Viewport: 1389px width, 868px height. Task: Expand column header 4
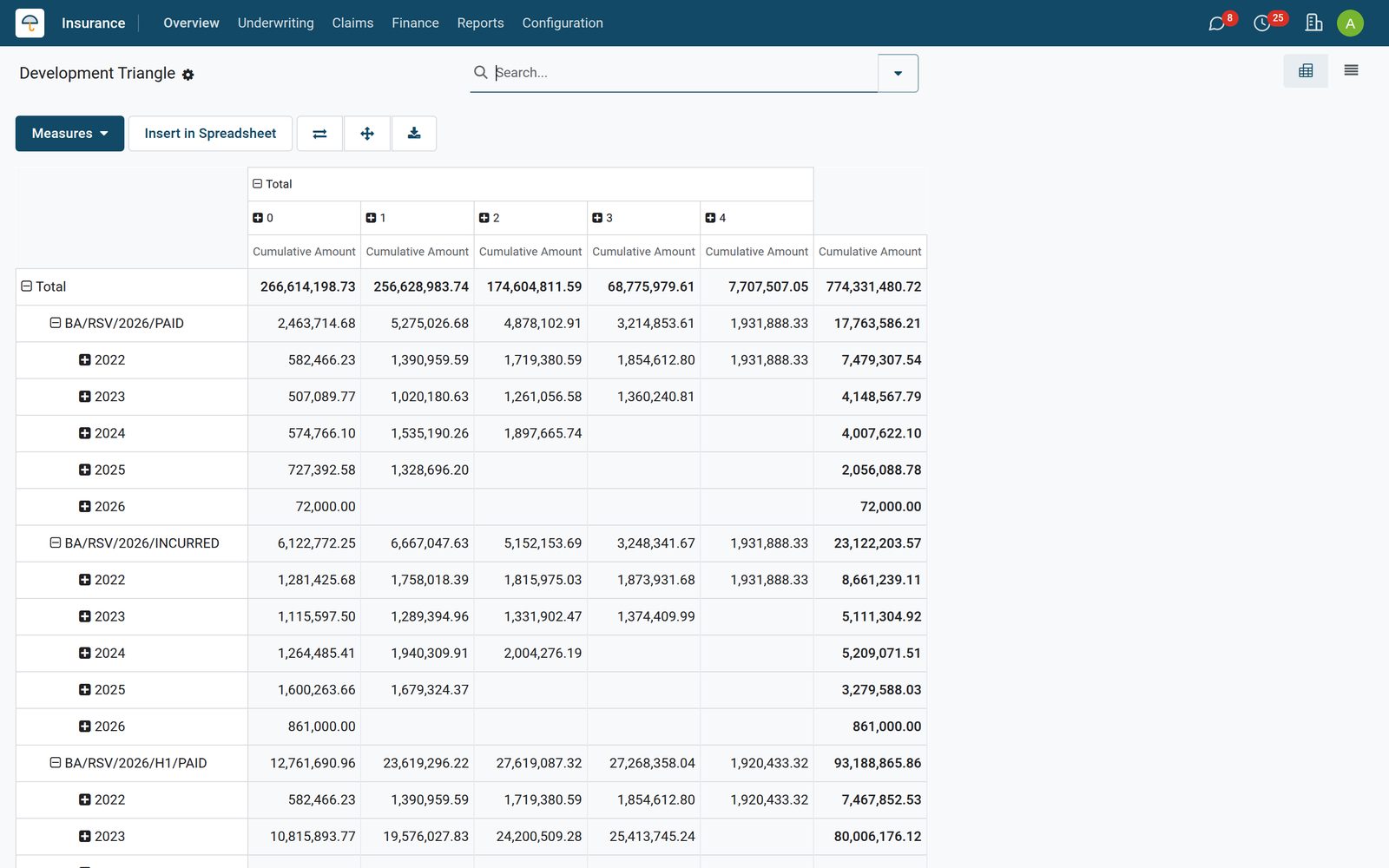(x=710, y=218)
